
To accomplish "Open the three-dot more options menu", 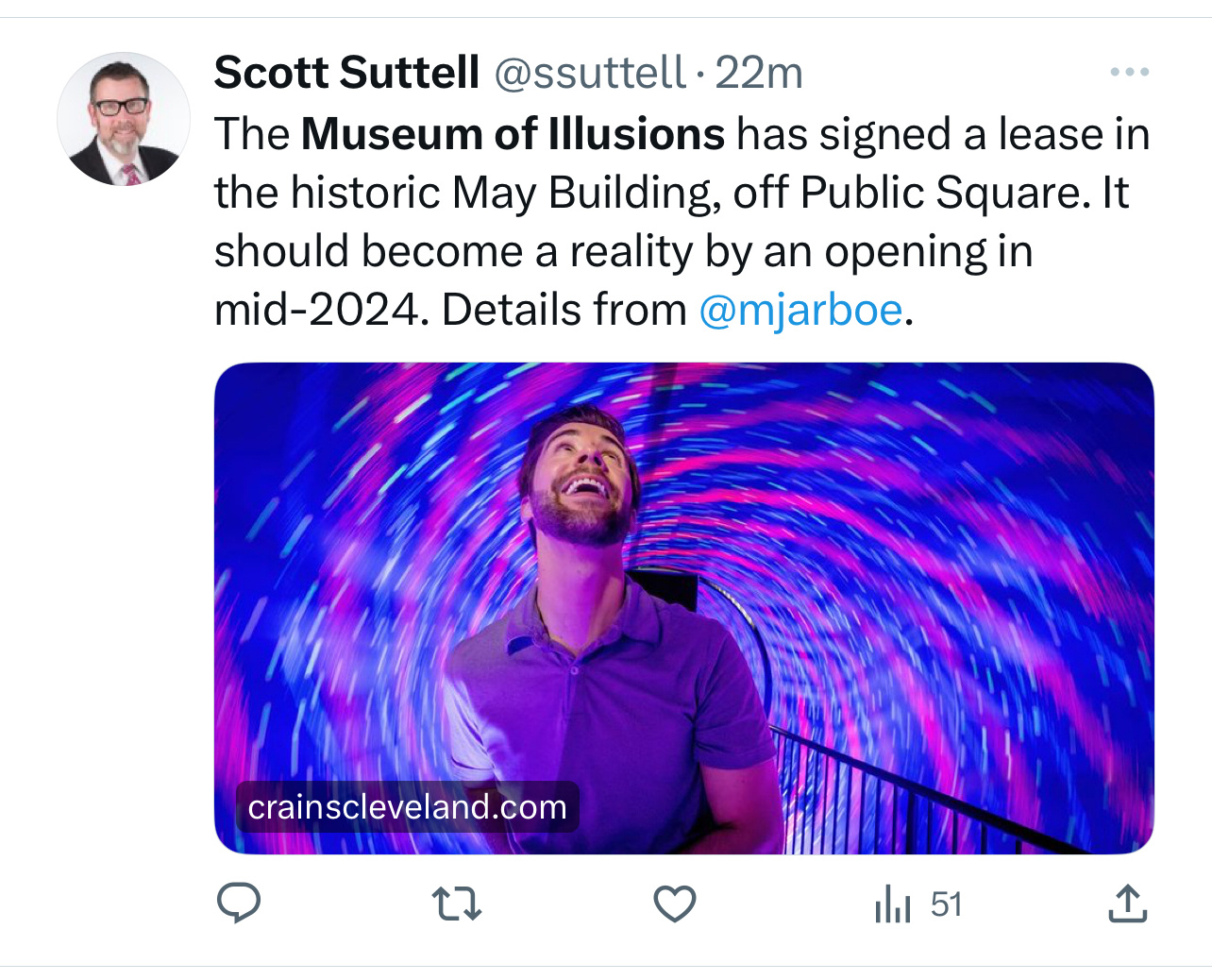I will point(1129,72).
